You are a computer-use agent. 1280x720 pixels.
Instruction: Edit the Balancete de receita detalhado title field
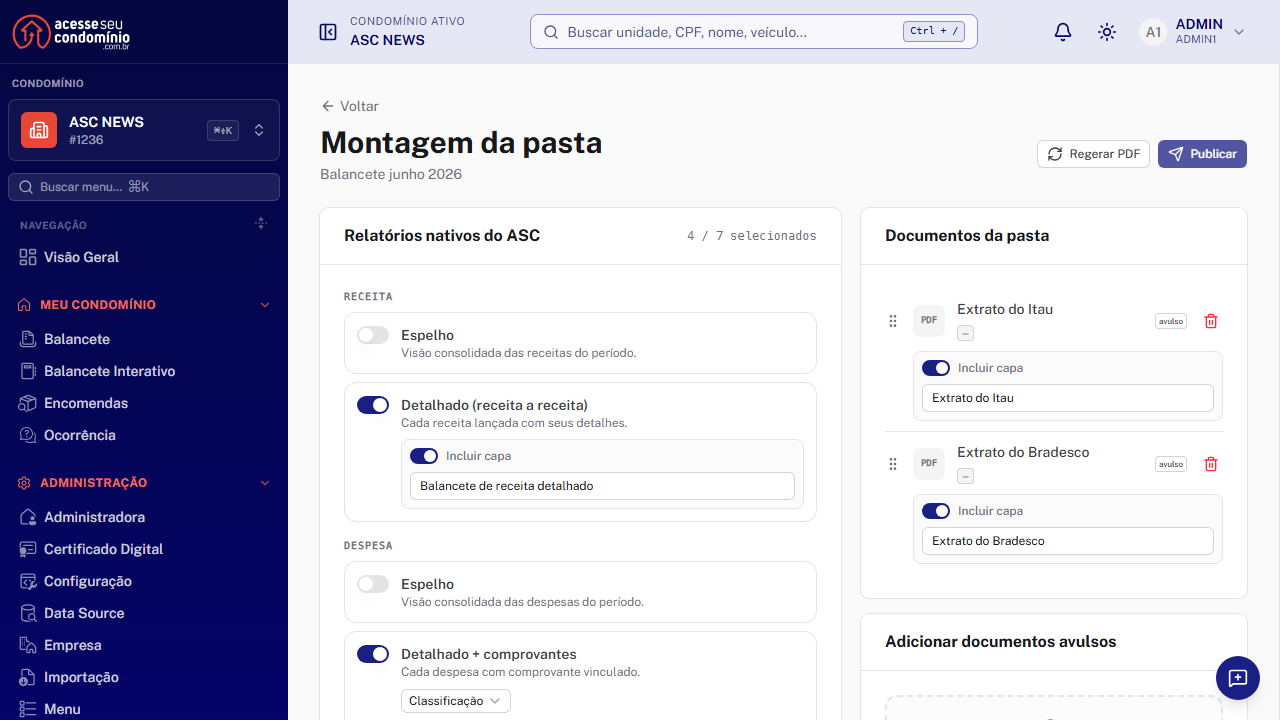(602, 486)
